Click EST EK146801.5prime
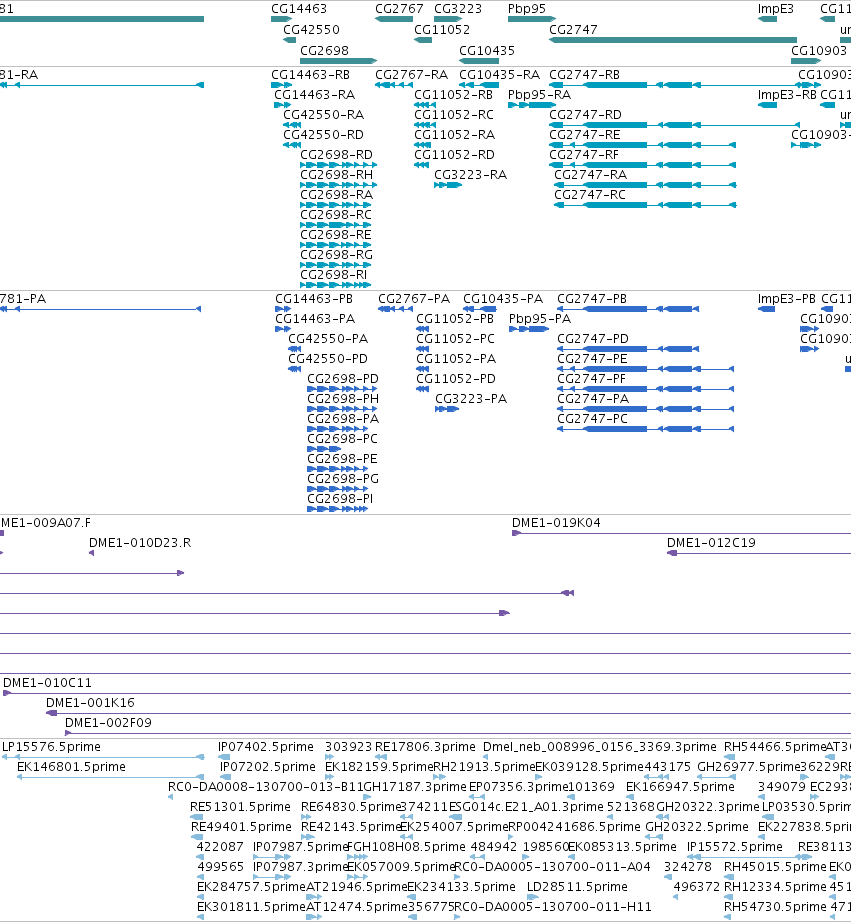Screen dimensions: 851x922 click(x=71, y=767)
